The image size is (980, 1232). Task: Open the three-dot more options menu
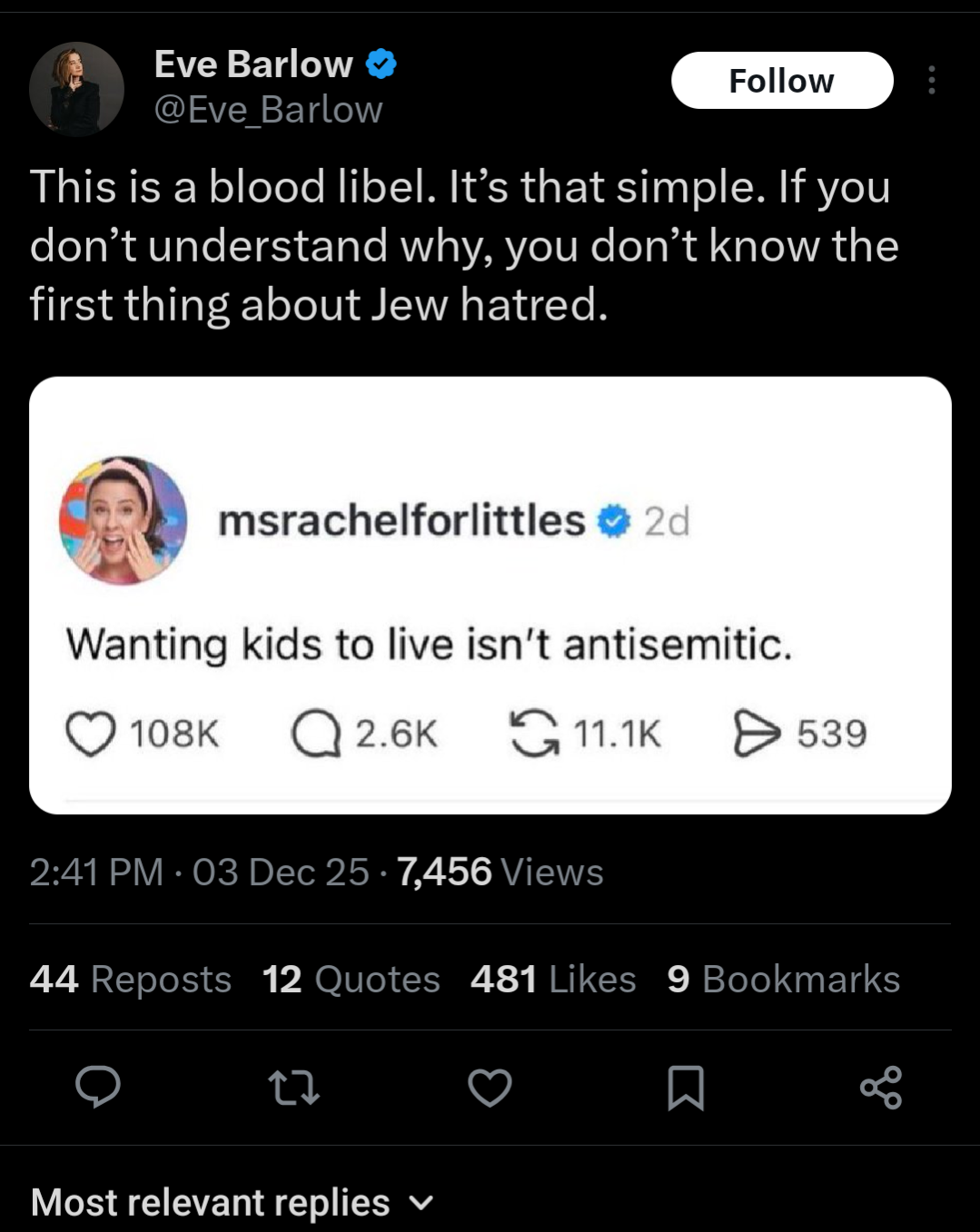point(931,81)
